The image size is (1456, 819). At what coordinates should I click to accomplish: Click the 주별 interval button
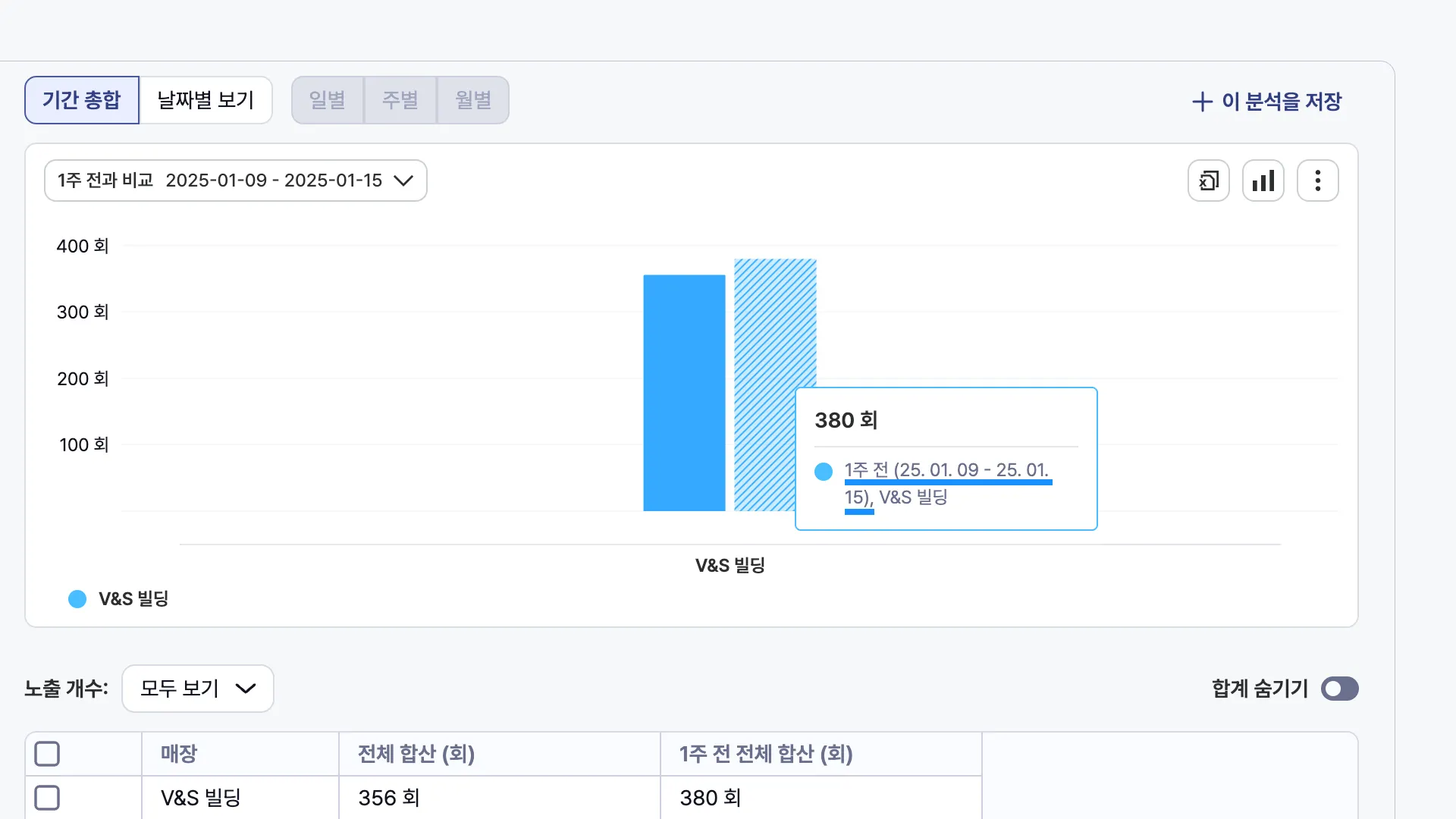point(400,100)
